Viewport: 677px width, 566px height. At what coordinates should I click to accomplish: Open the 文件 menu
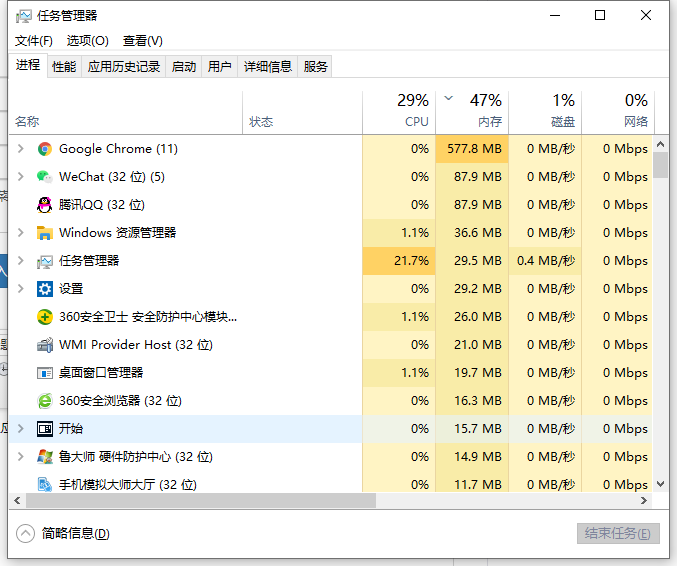[x=34, y=41]
